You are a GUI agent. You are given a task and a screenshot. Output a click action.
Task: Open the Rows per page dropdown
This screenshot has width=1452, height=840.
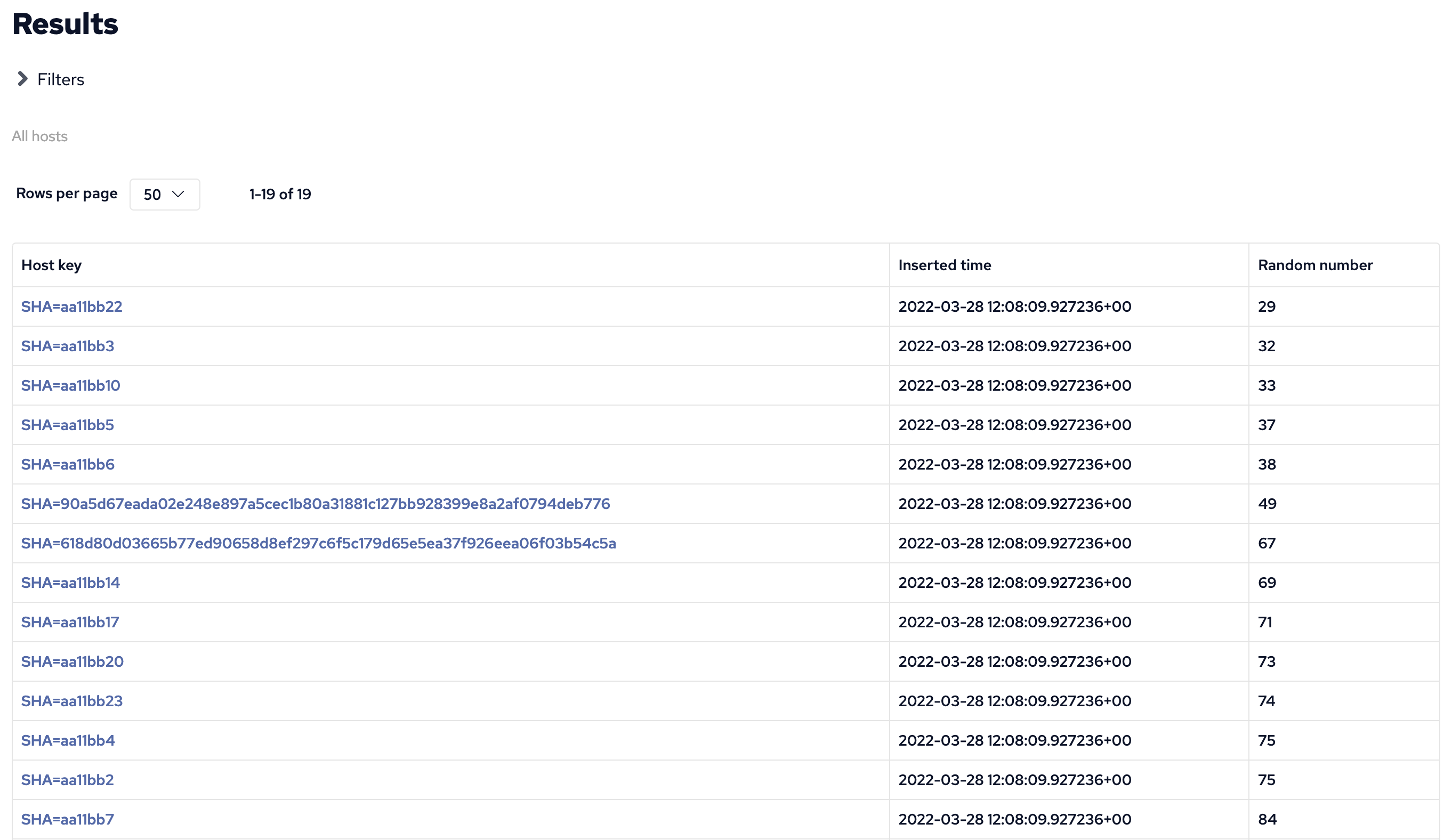tap(165, 195)
